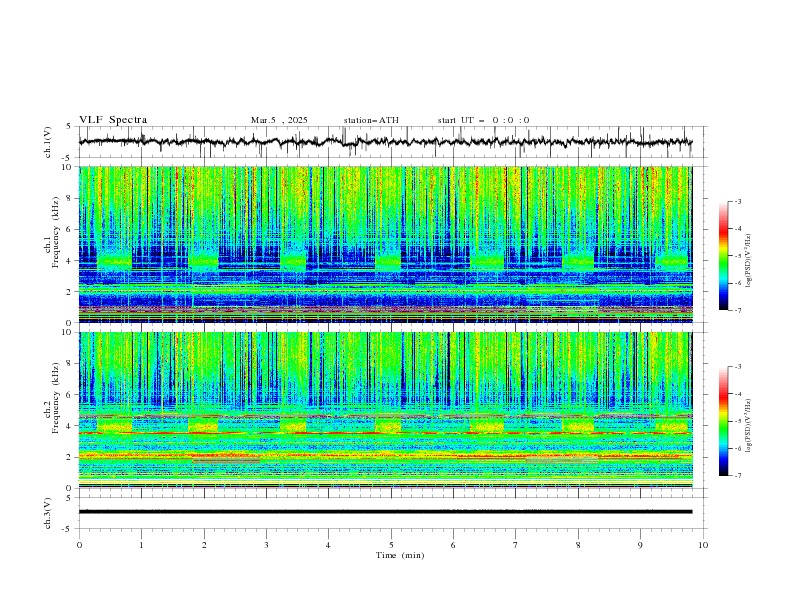Click time axis tick label '10'
The height and width of the screenshot is (612, 792).
tap(703, 545)
